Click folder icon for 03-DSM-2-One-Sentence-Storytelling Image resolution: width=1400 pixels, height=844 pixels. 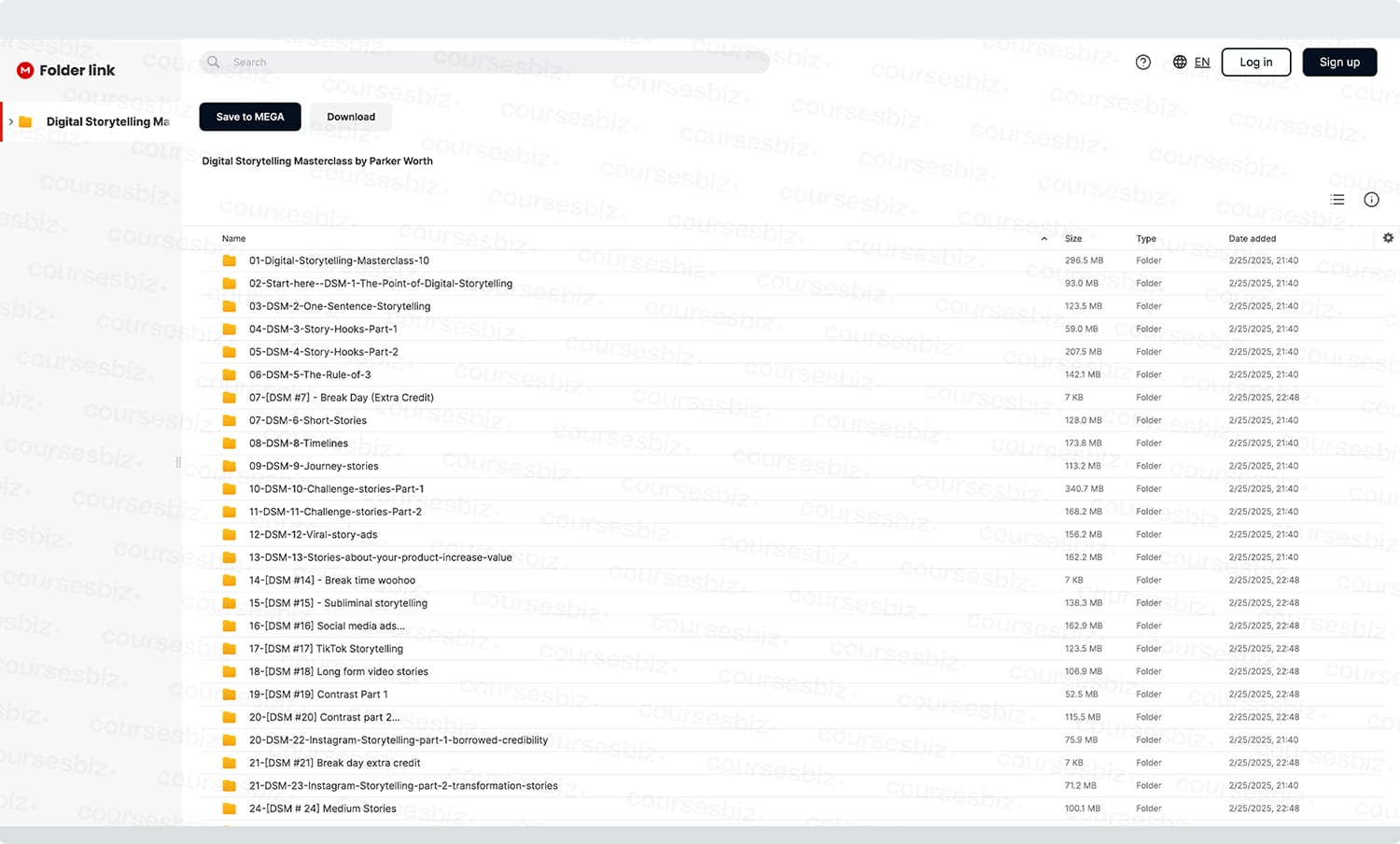(229, 306)
